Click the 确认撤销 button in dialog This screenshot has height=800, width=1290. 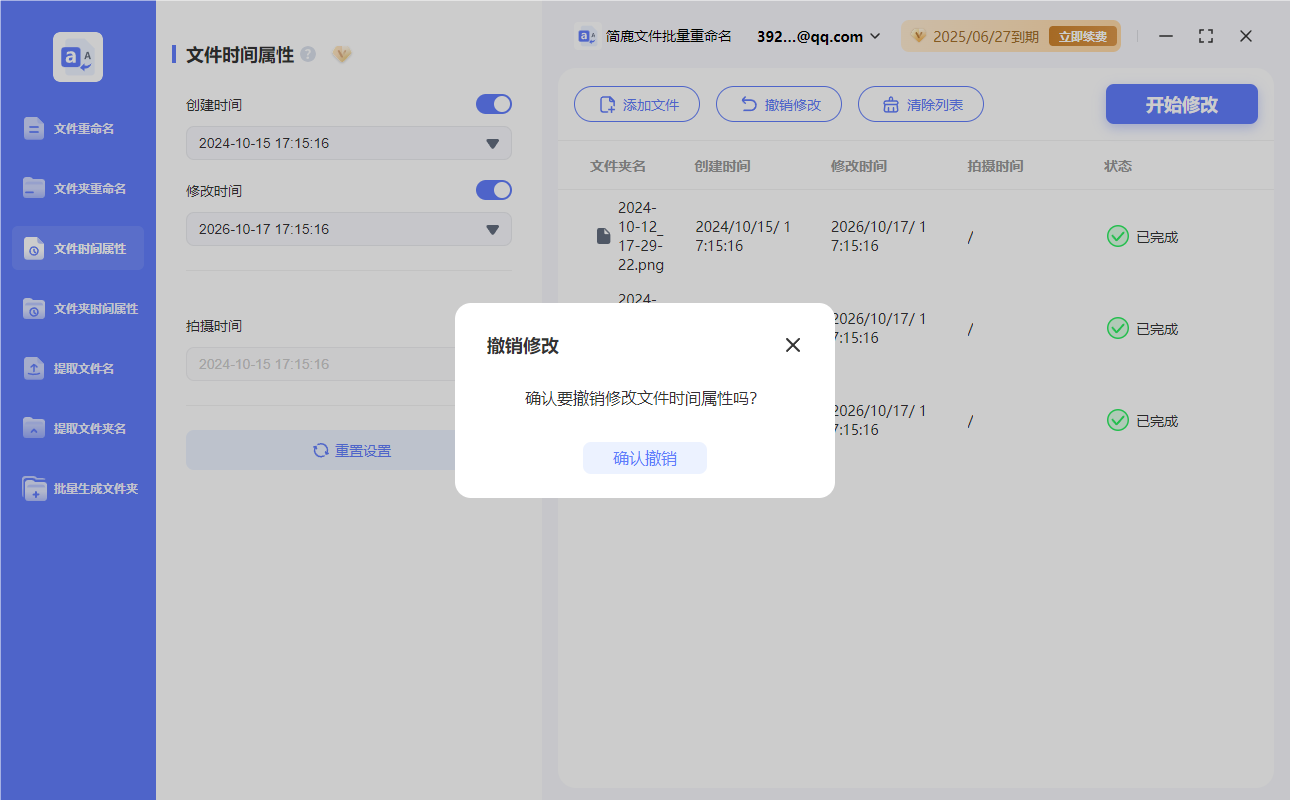(x=644, y=458)
